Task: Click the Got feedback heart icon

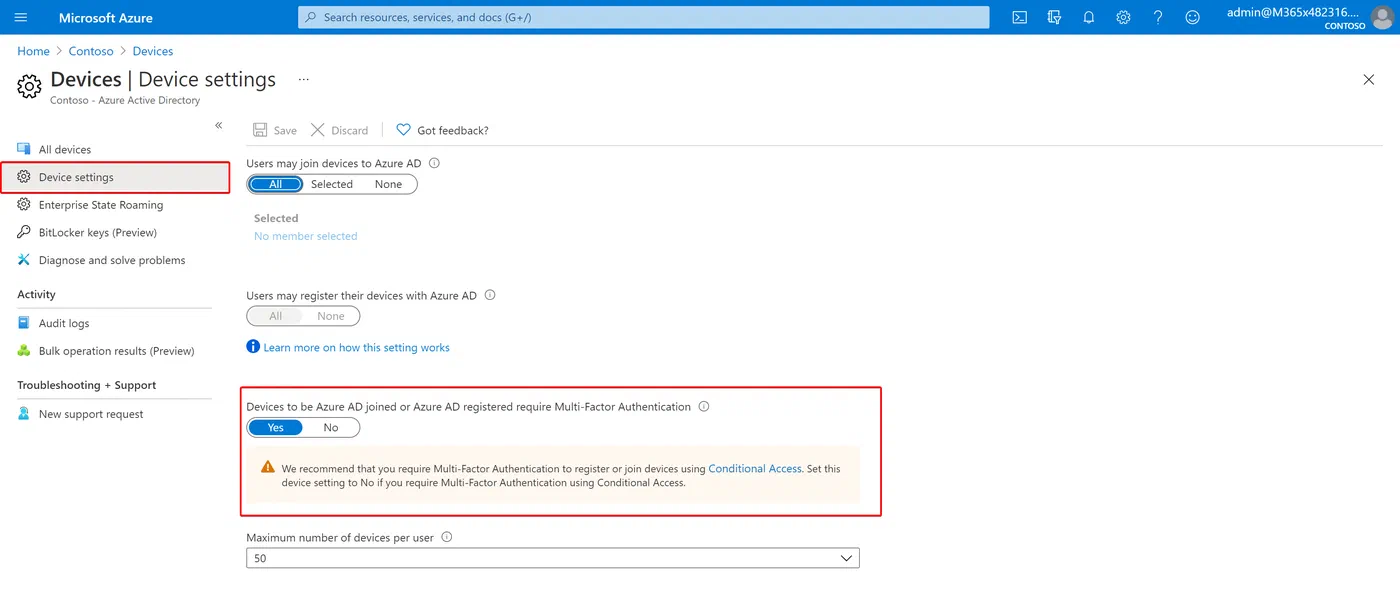Action: tap(403, 130)
